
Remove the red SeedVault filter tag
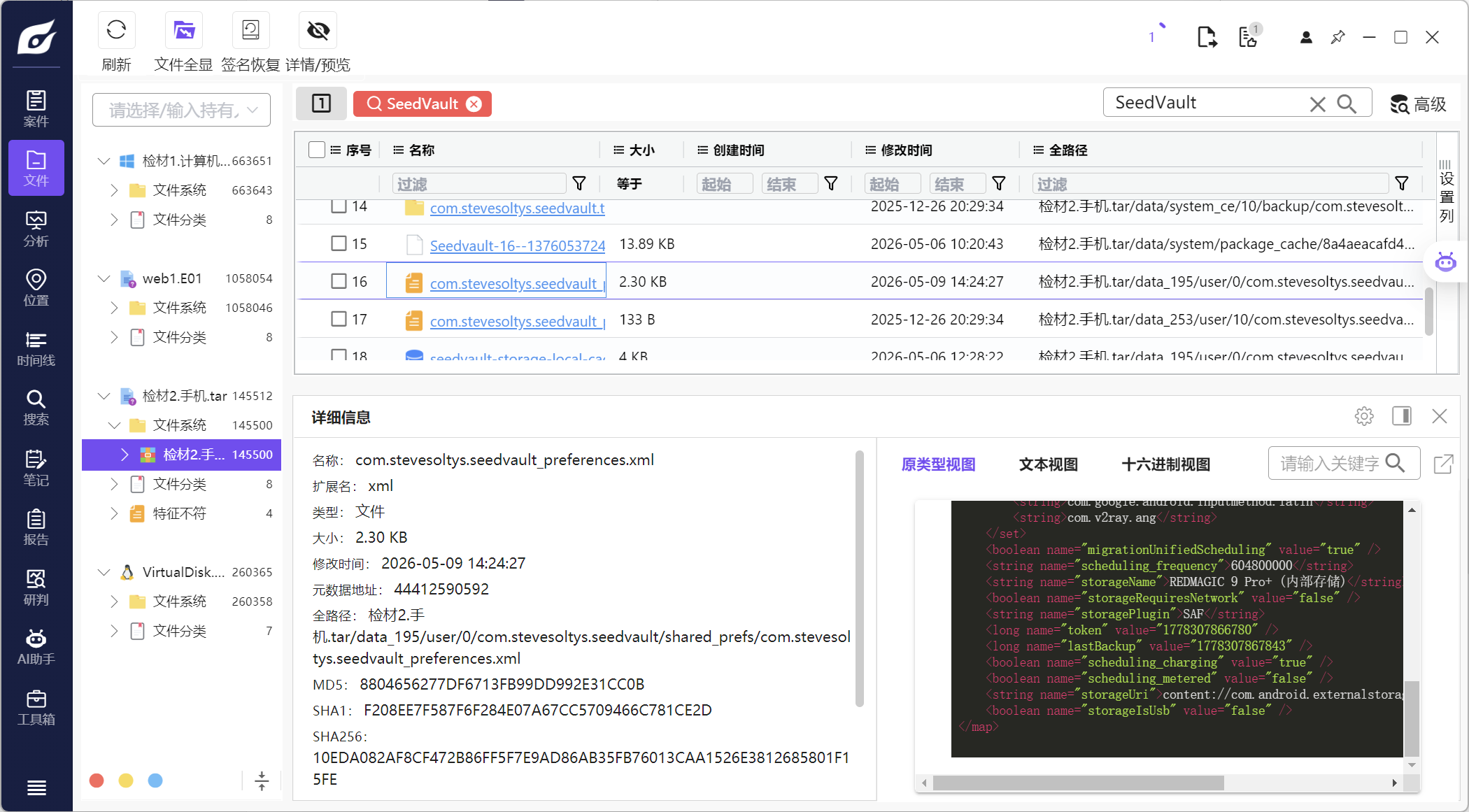pos(474,104)
